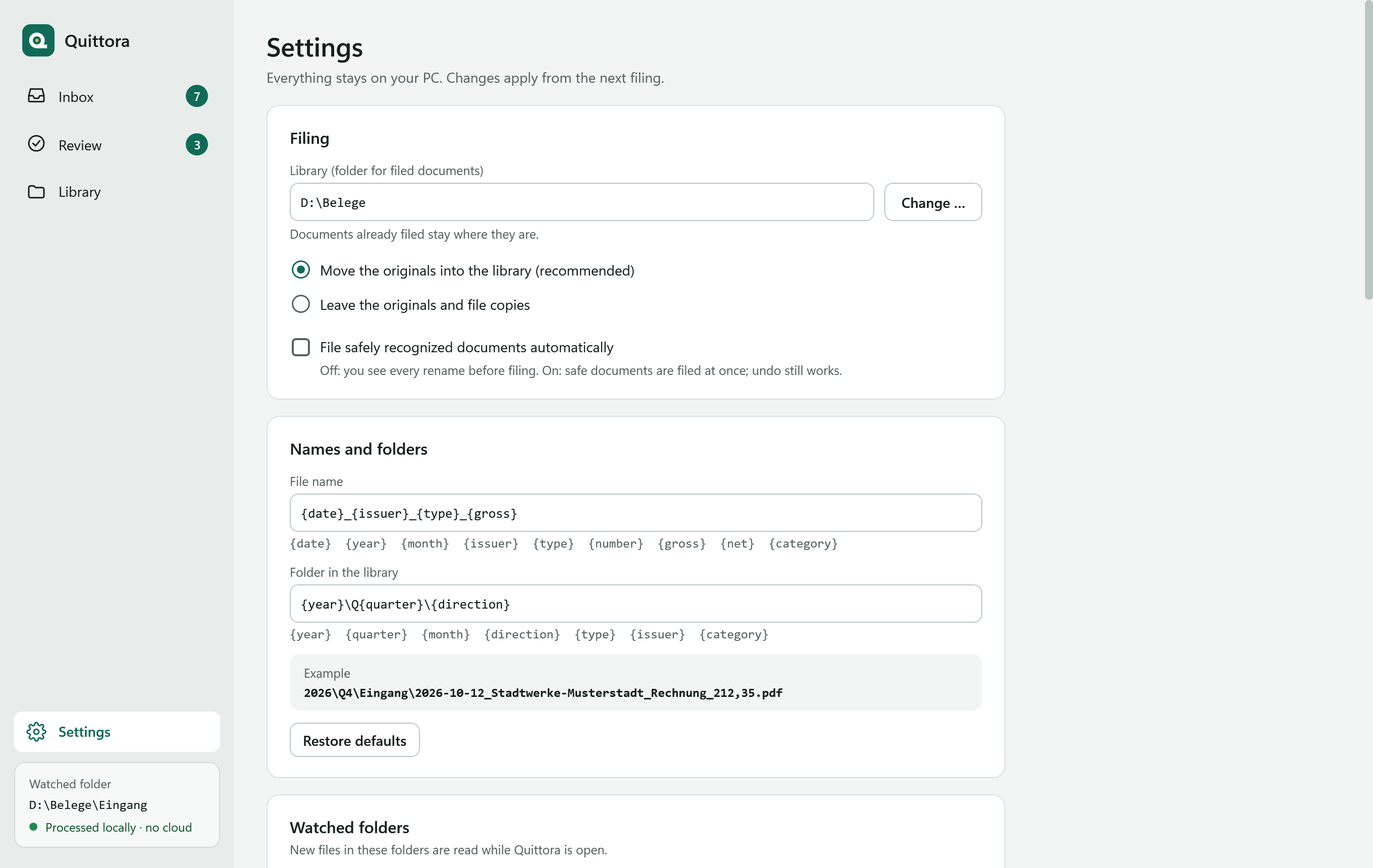Viewport: 1373px width, 868px height.
Task: Insert the {gross} file name token
Action: (682, 544)
